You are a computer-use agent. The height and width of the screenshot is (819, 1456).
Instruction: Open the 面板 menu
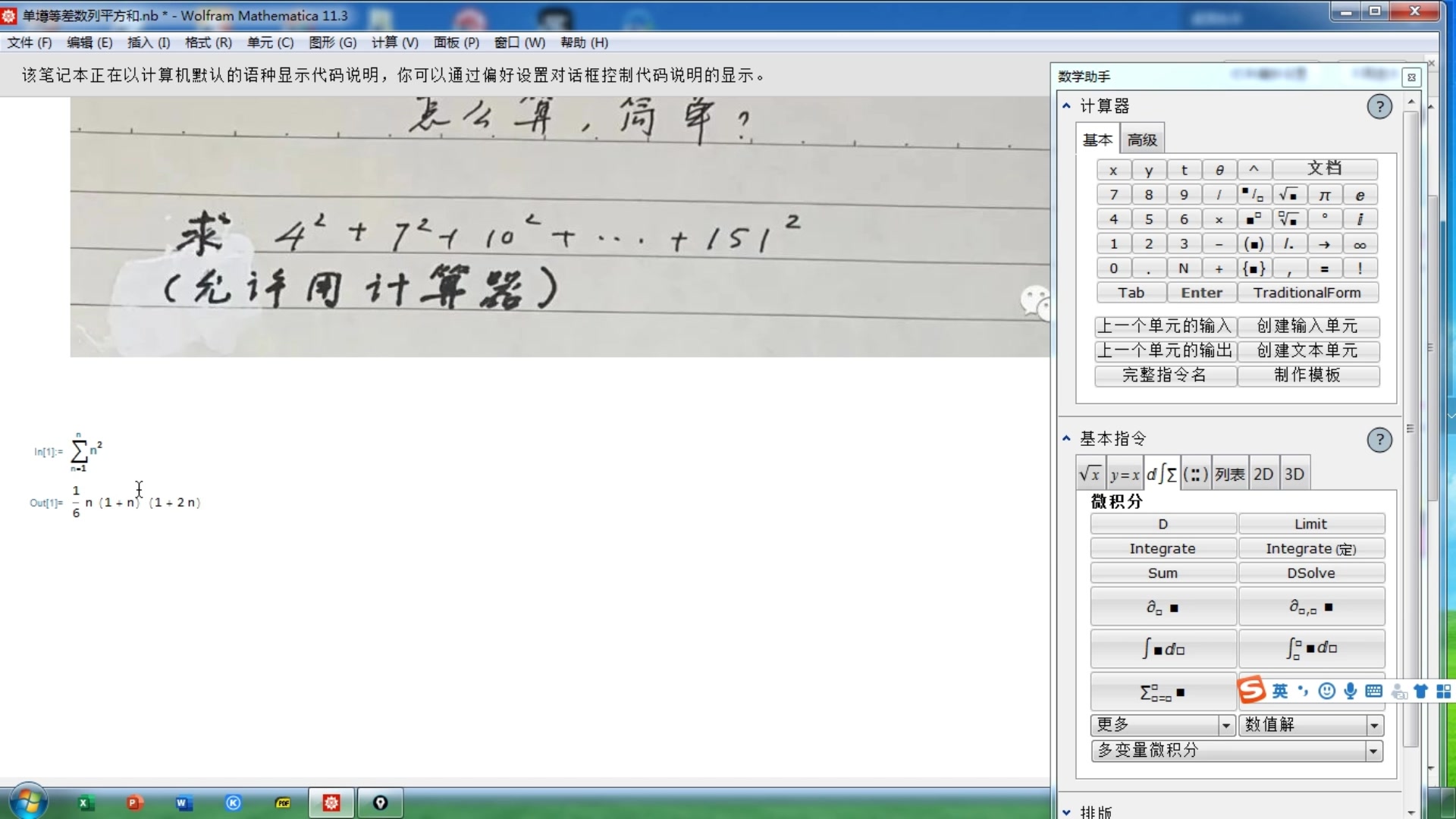[457, 42]
